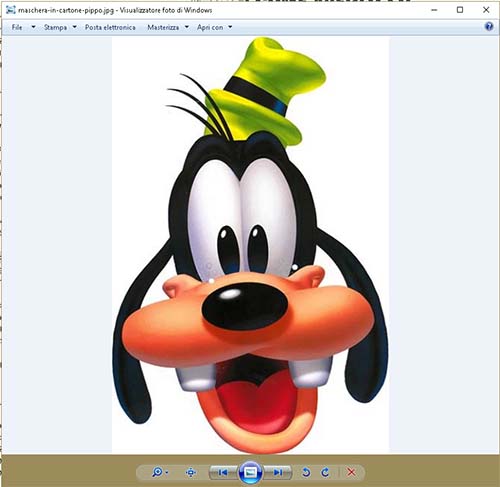Delete the photo with the red X
Viewport: 500px width, 487px height.
tap(351, 472)
